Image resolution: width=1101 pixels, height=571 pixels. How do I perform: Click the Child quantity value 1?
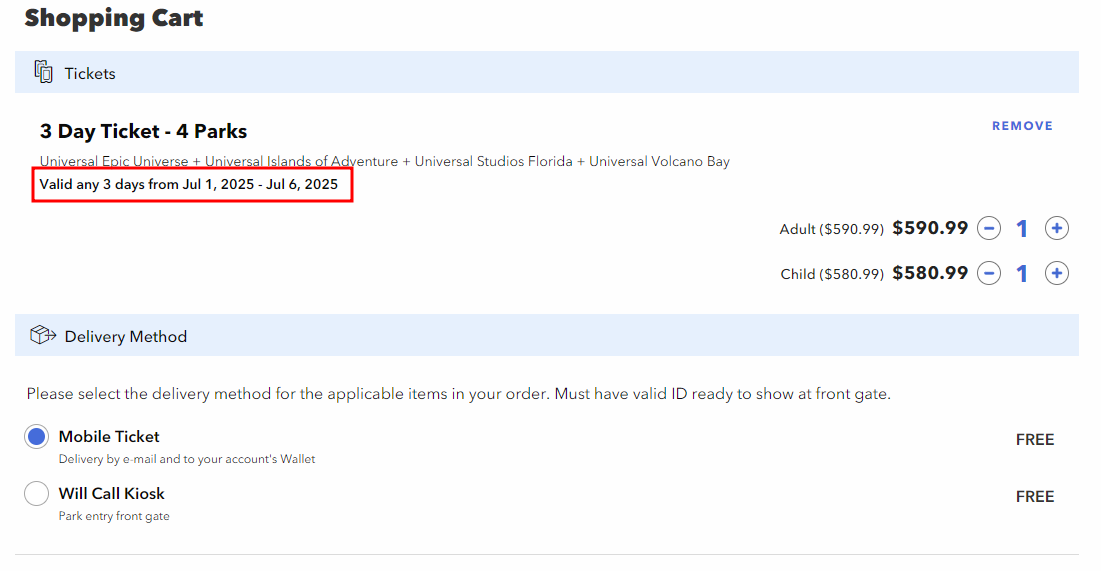coord(1022,274)
